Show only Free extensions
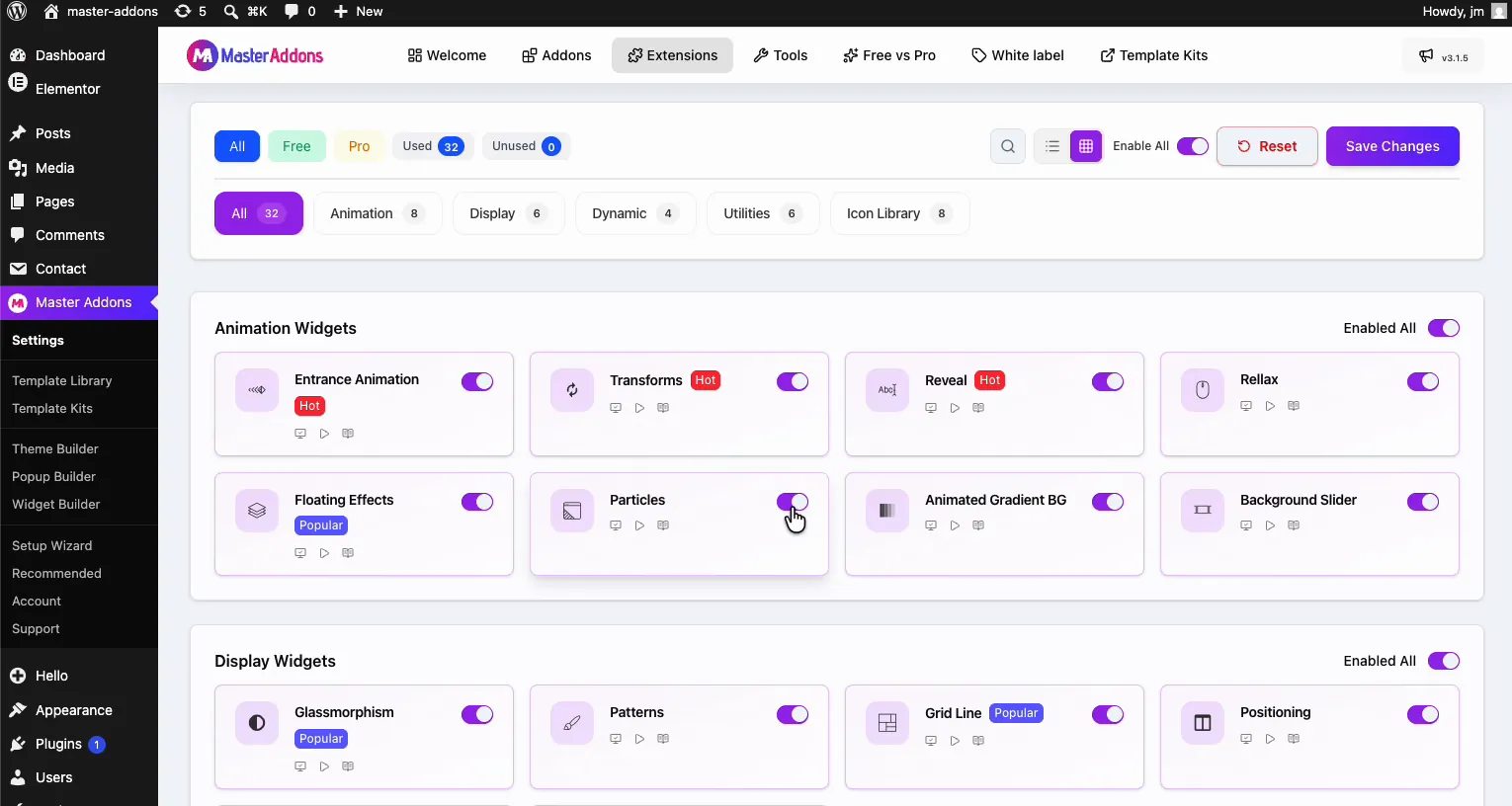The image size is (1512, 806). [296, 146]
